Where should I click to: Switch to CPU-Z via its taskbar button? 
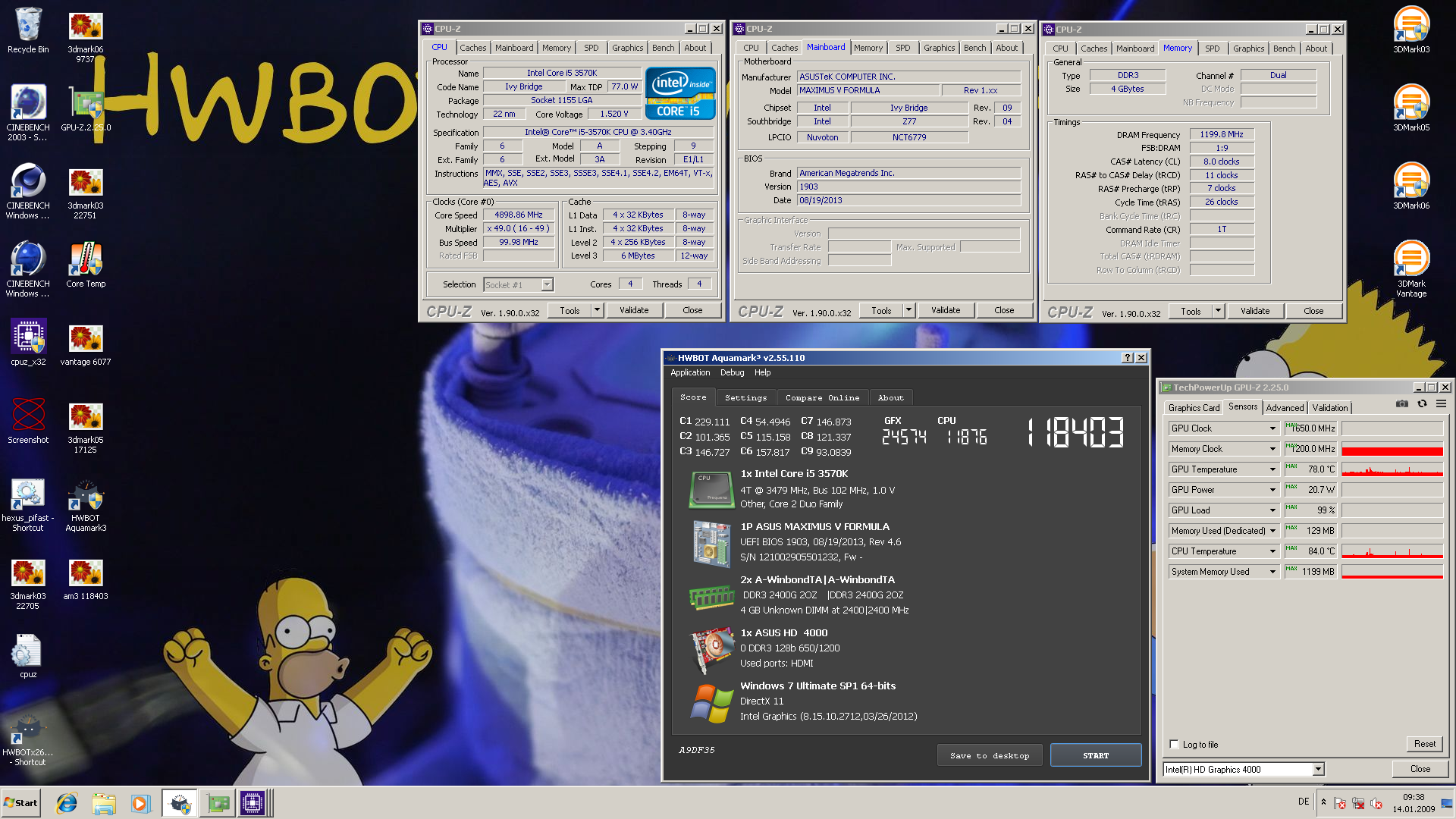coord(253,803)
